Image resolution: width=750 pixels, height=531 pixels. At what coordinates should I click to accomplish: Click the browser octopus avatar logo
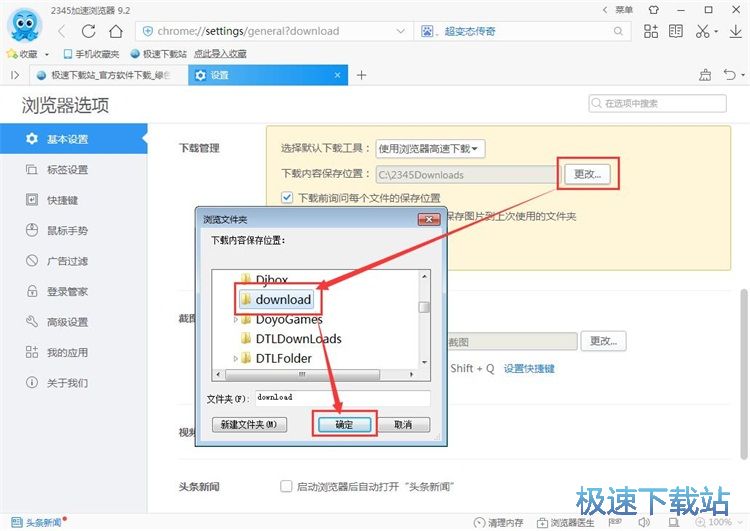pos(24,24)
